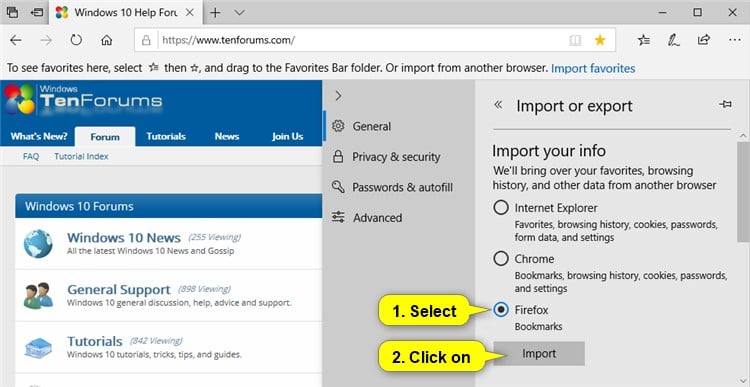Click the Import favorites link

[x=593, y=68]
